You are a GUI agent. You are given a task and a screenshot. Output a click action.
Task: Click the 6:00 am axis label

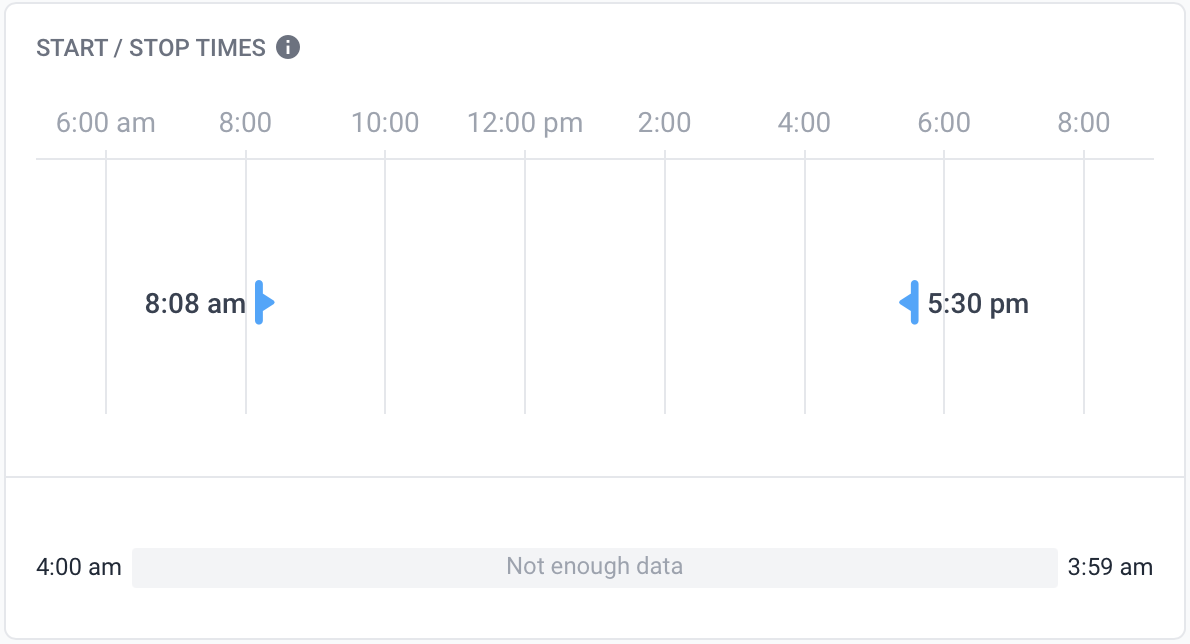click(x=105, y=122)
